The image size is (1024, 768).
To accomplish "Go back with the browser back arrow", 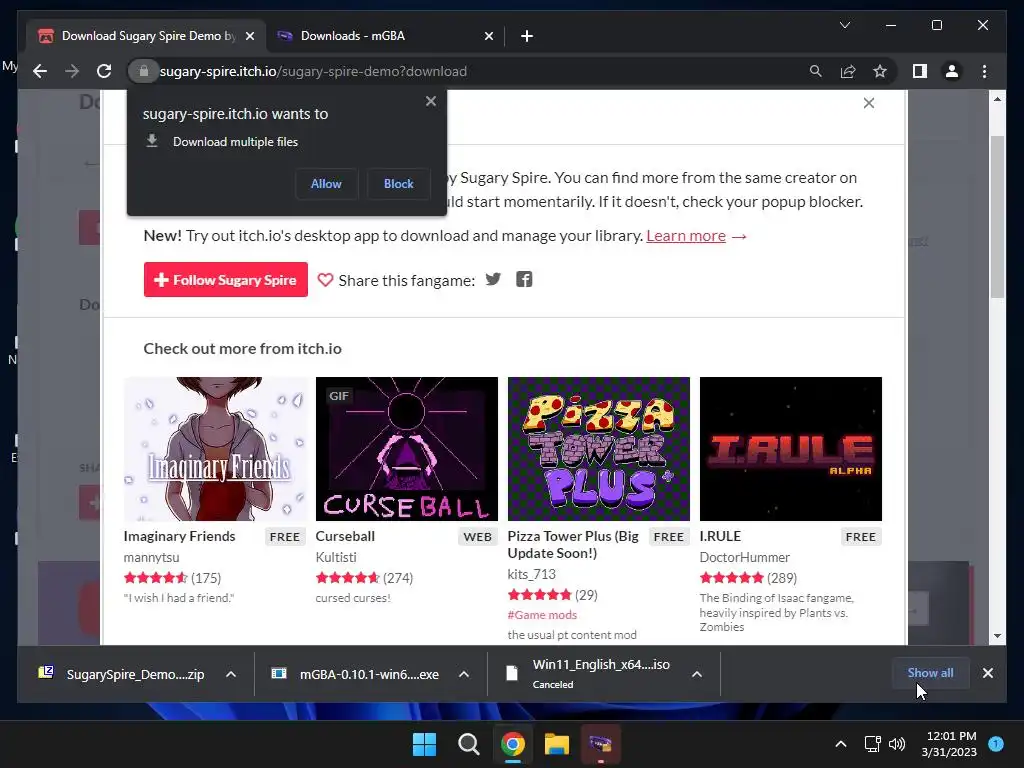I will [40, 71].
